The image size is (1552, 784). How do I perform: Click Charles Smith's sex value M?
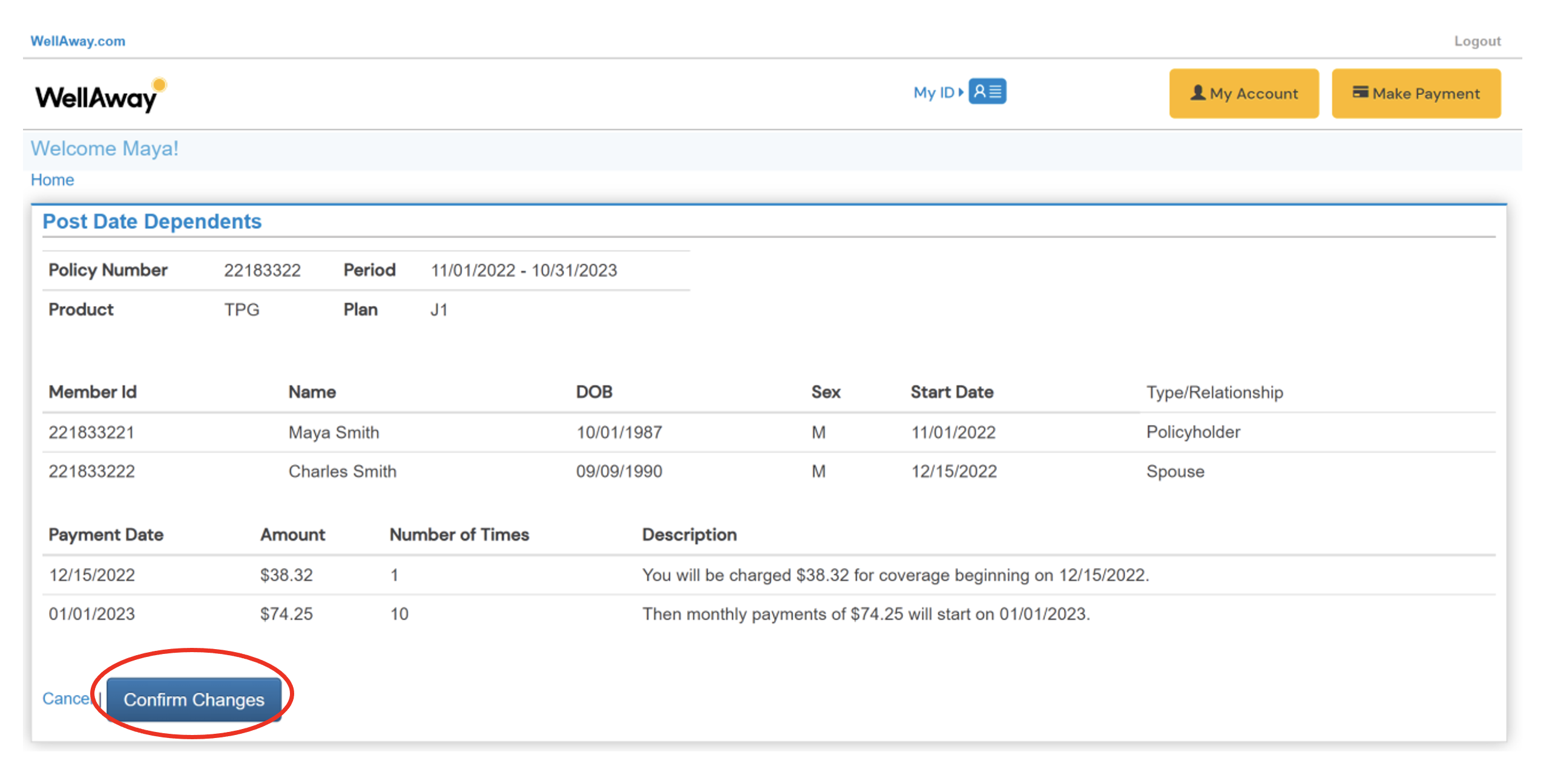[818, 471]
